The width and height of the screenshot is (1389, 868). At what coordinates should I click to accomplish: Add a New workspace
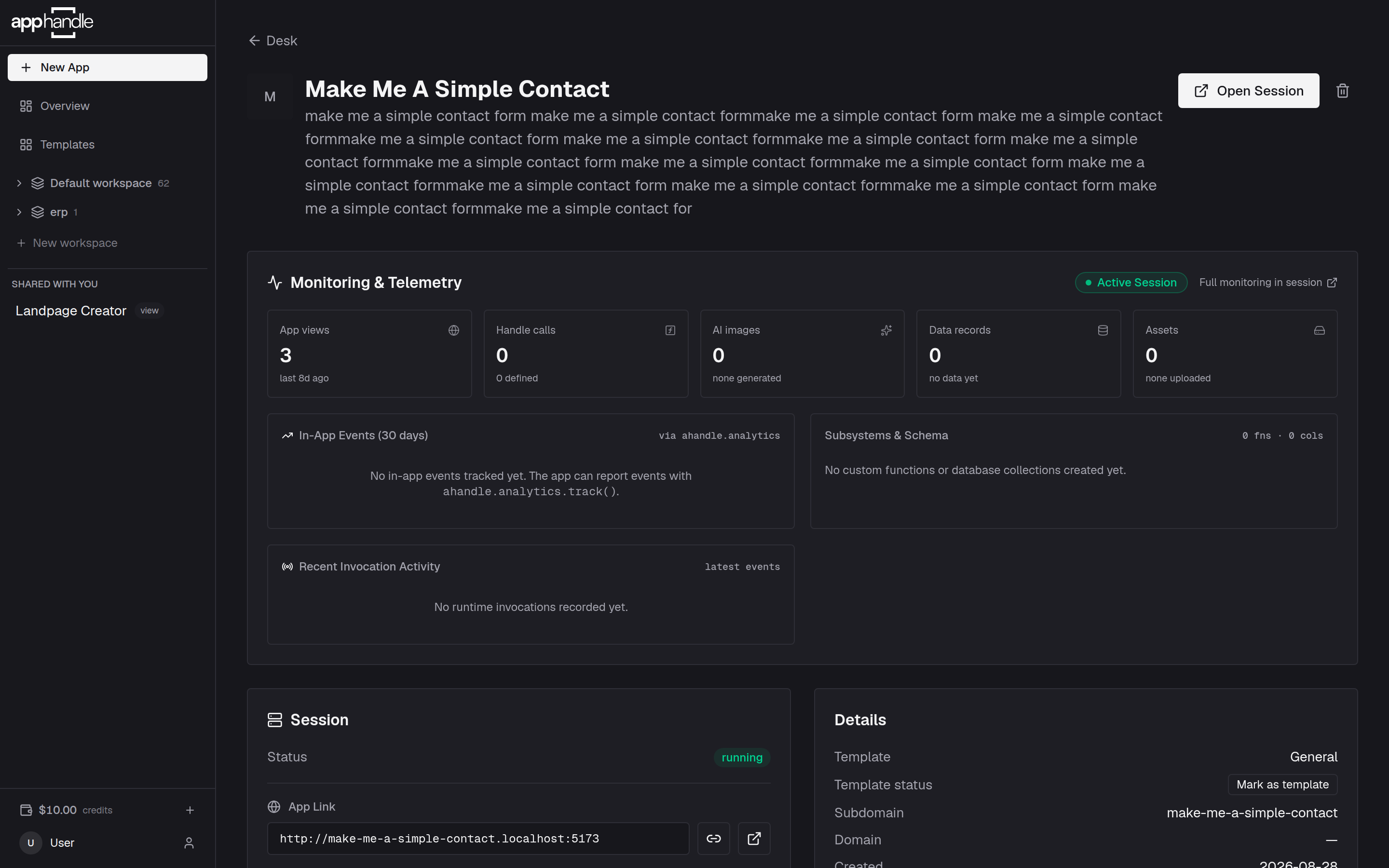(x=67, y=243)
